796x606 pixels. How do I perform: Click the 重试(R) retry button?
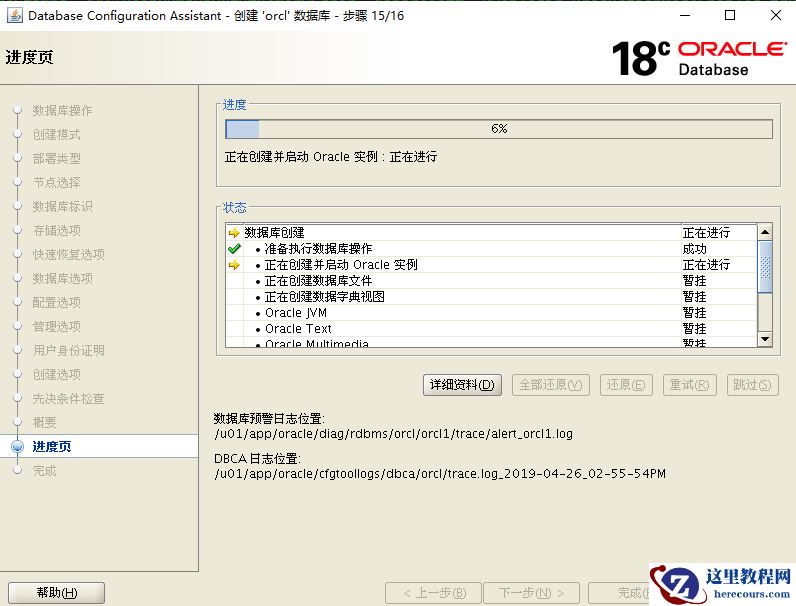689,385
